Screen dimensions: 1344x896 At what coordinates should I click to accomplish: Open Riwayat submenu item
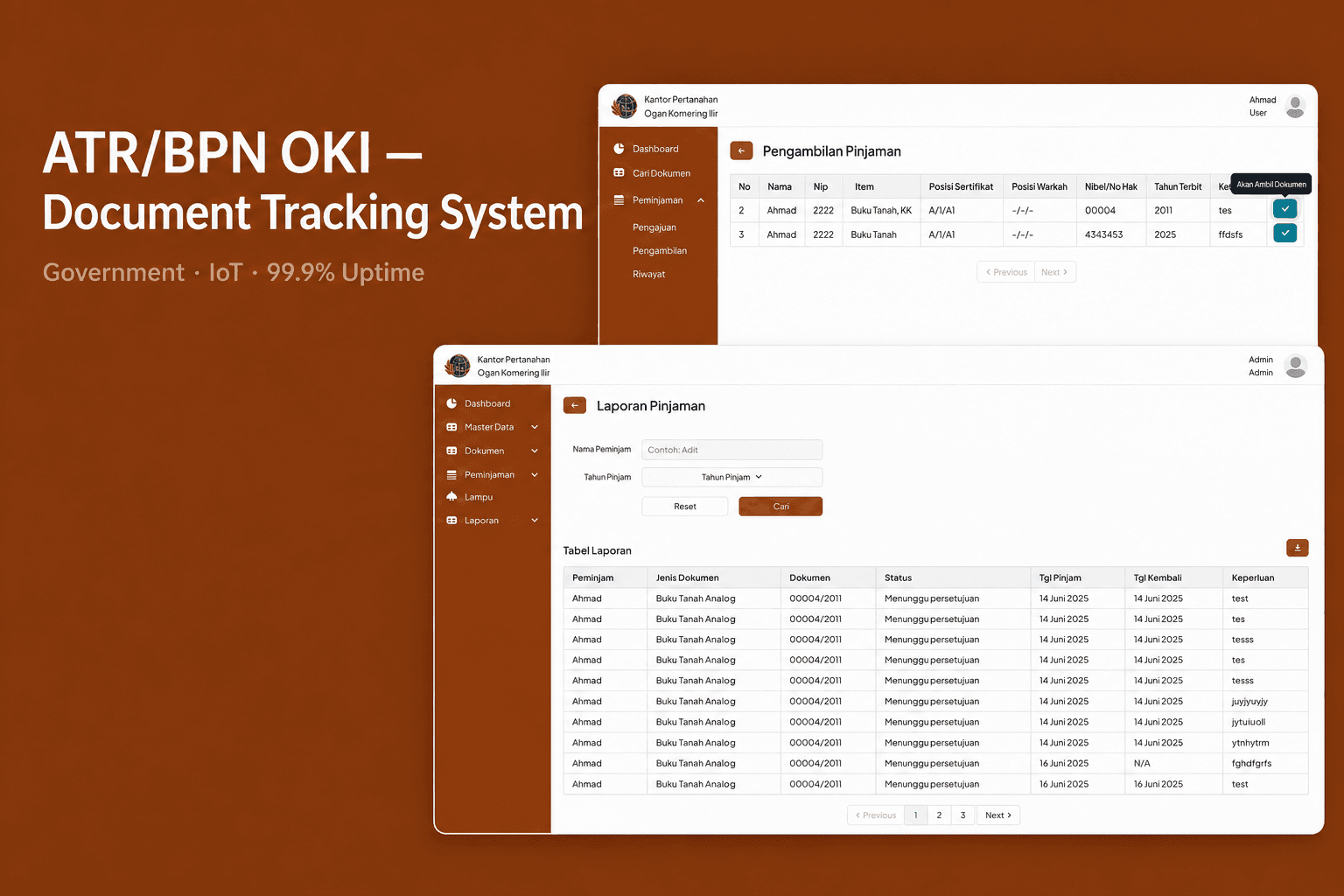point(649,275)
